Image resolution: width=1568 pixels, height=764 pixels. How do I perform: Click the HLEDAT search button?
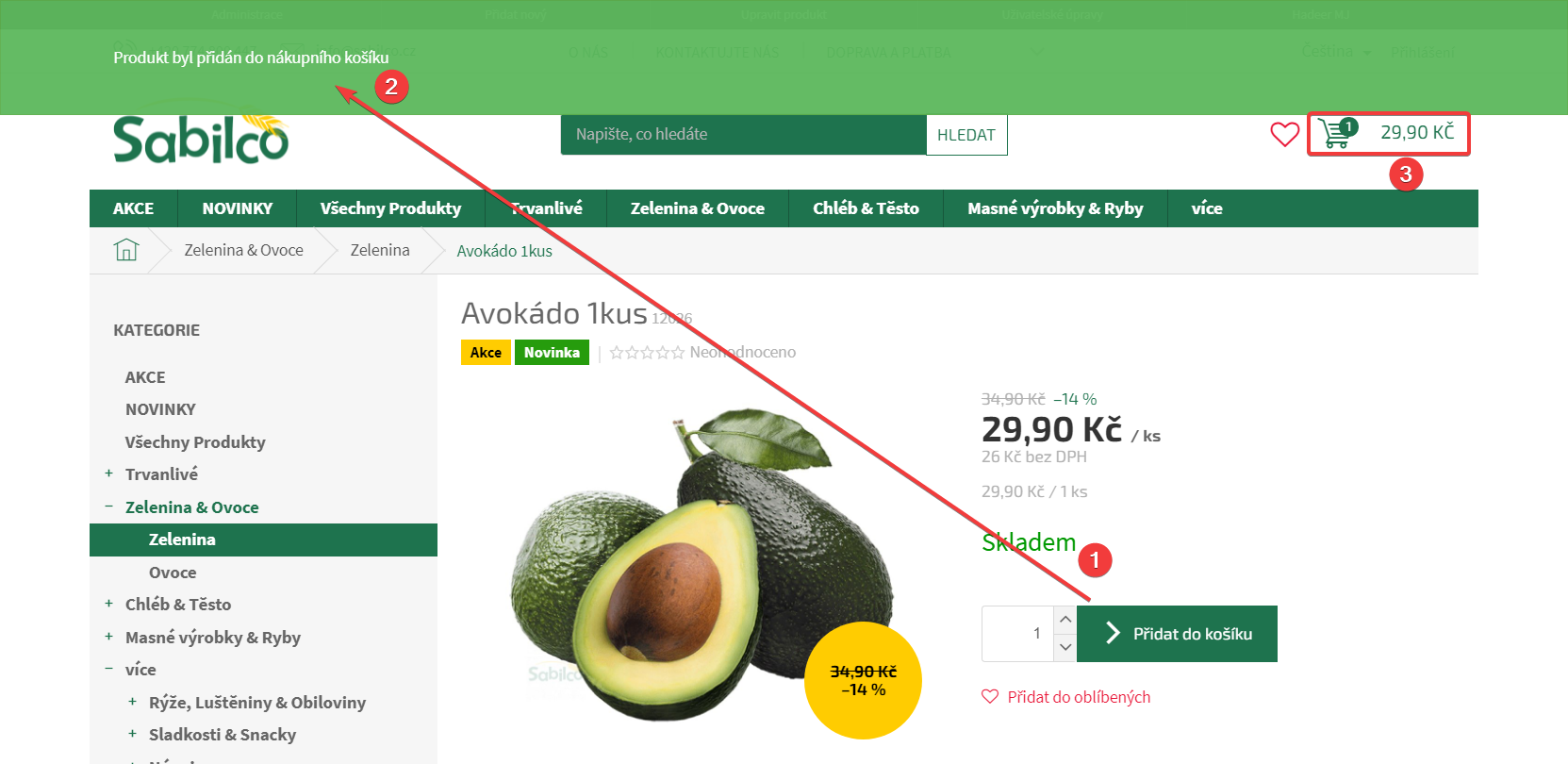[966, 135]
